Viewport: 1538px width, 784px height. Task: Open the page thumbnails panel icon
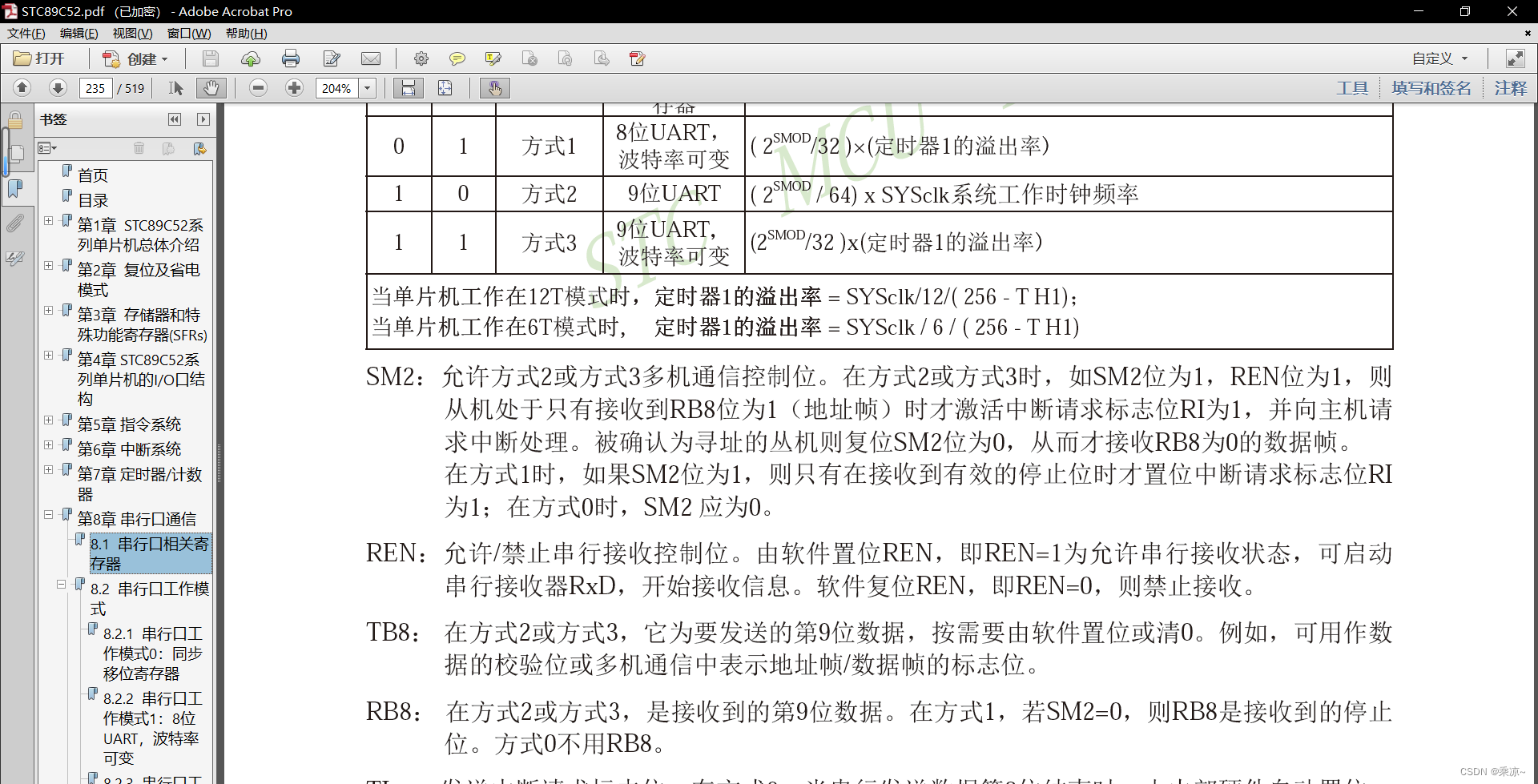[x=15, y=153]
